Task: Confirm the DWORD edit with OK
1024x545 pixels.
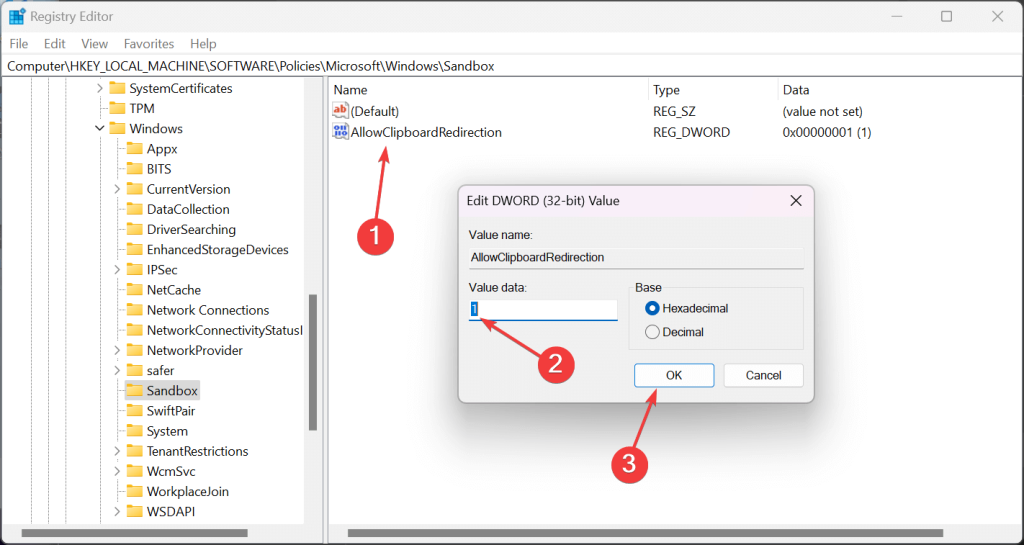Action: click(674, 375)
